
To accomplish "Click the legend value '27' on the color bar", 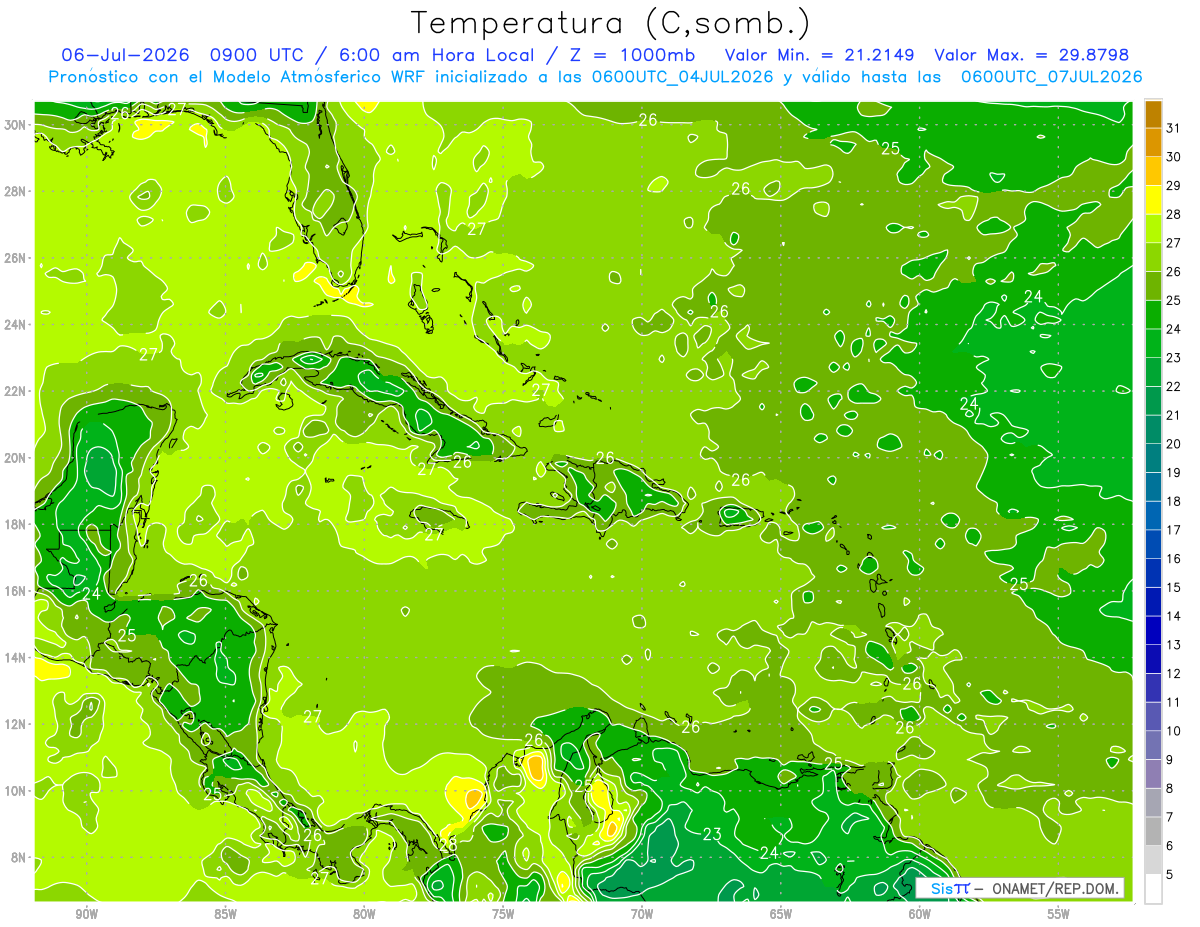I will pyautogui.click(x=1174, y=243).
